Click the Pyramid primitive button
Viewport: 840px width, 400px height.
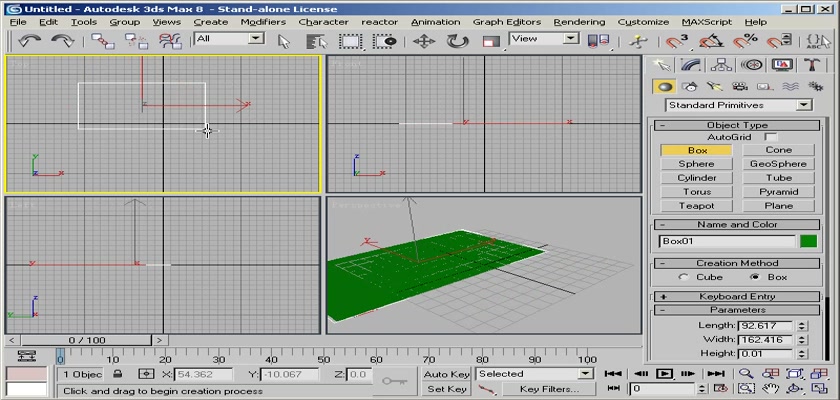point(778,192)
